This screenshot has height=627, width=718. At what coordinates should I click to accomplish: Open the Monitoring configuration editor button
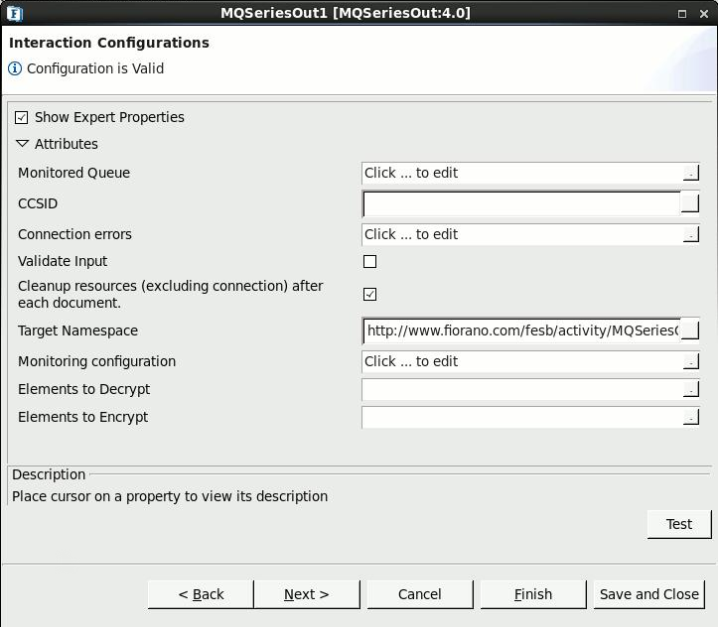691,361
